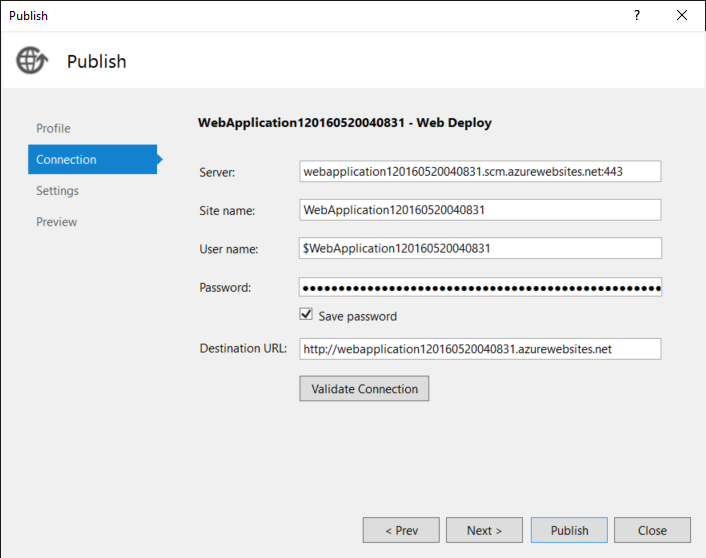The height and width of the screenshot is (558, 706).
Task: Switch to the Preview step
Action: 56,222
